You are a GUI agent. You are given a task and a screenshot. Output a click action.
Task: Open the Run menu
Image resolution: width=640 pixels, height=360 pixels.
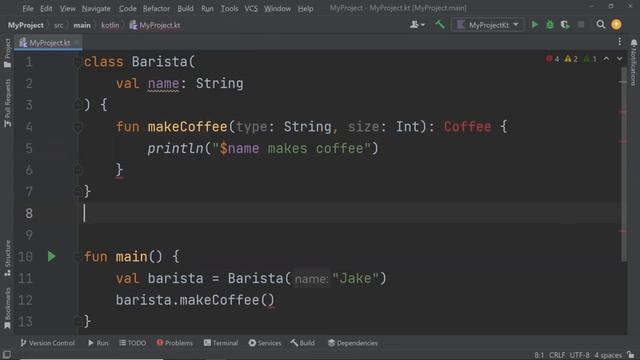pyautogui.click(x=207, y=8)
